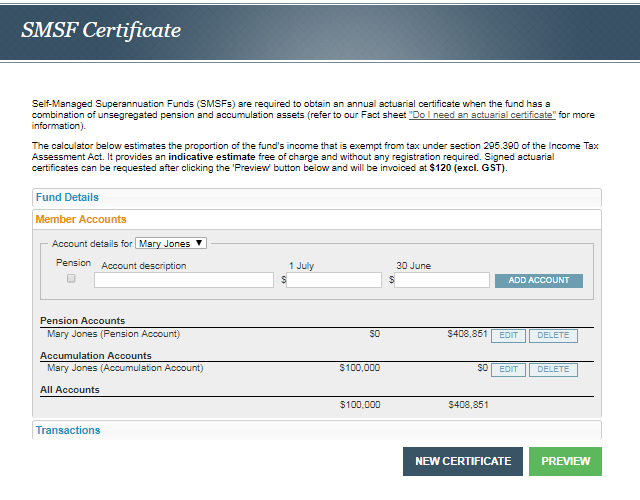The width and height of the screenshot is (640, 500).
Task: Delete Mary Jones Pension Account
Action: tap(553, 336)
